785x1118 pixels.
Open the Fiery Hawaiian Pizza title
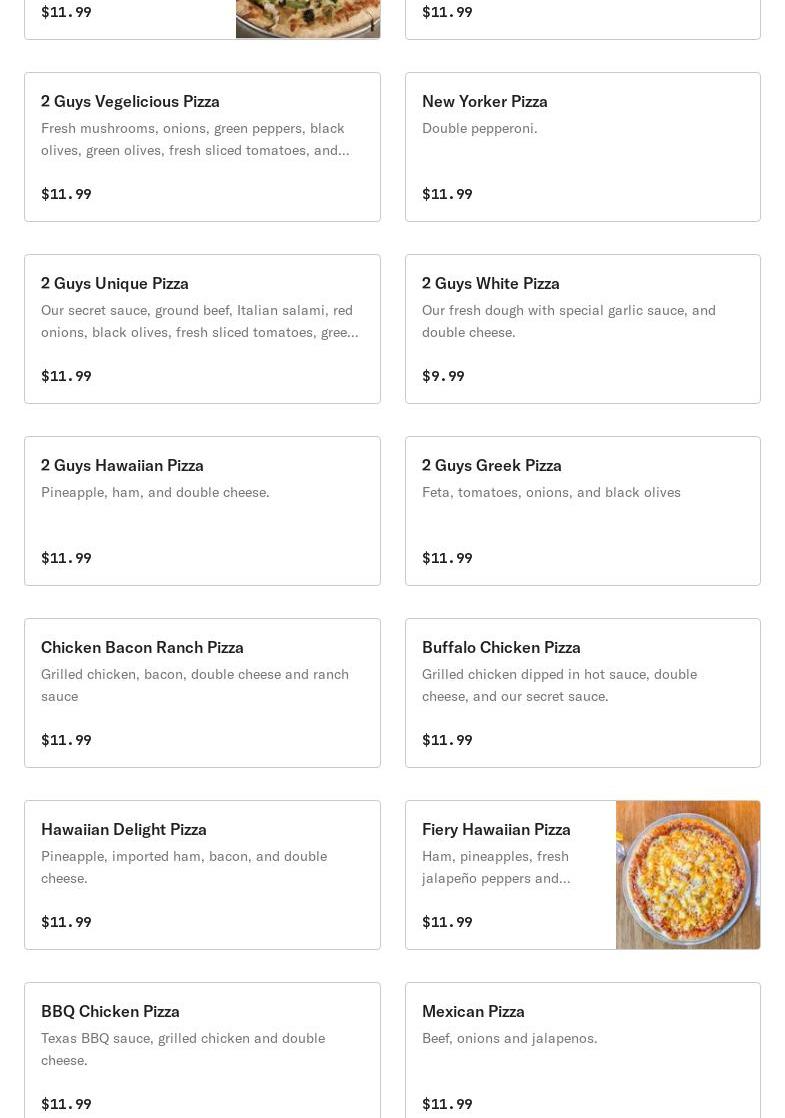coord(496,829)
